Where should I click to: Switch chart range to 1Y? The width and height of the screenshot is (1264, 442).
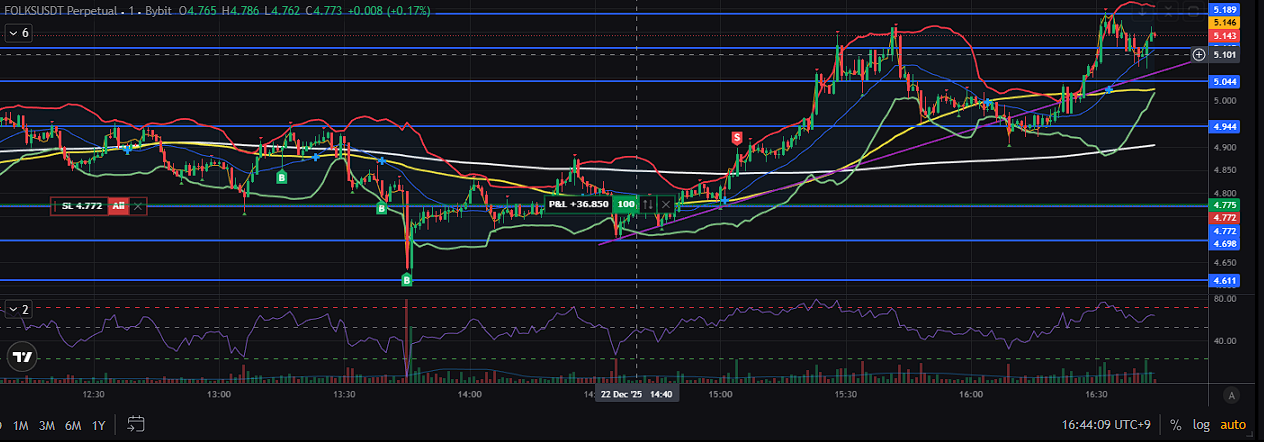point(98,425)
